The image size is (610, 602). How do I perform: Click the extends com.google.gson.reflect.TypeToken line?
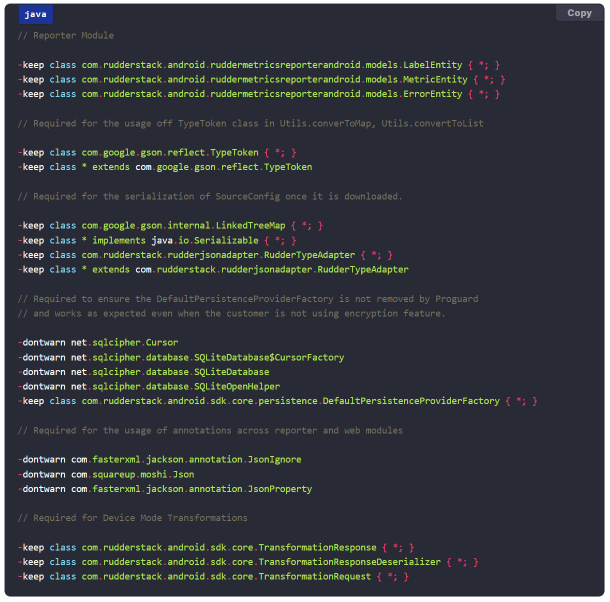(165, 167)
